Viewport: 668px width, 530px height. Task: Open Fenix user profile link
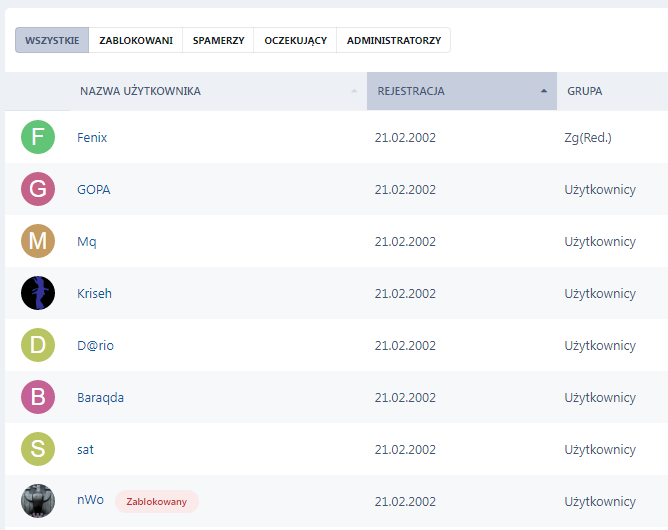pos(92,137)
